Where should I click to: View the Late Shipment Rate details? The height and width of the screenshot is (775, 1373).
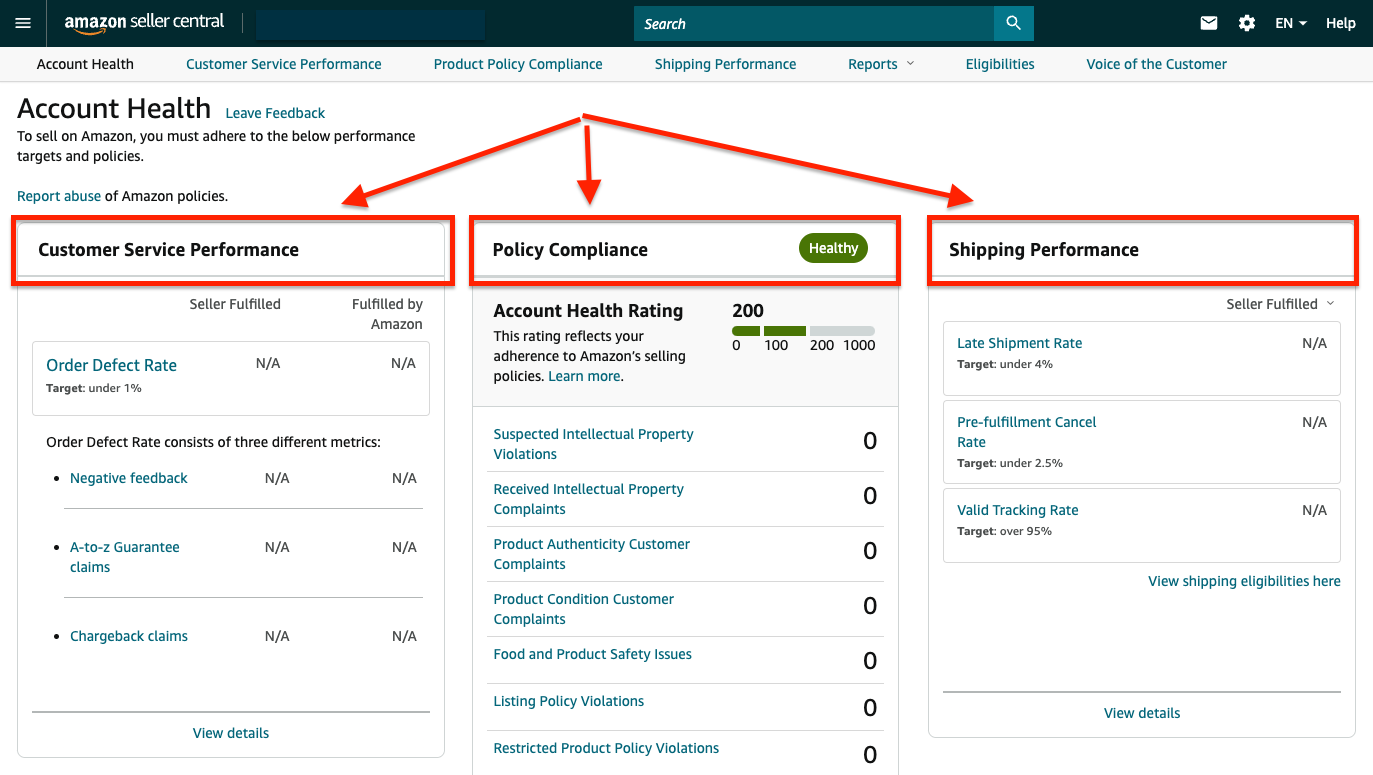pyautogui.click(x=1019, y=343)
